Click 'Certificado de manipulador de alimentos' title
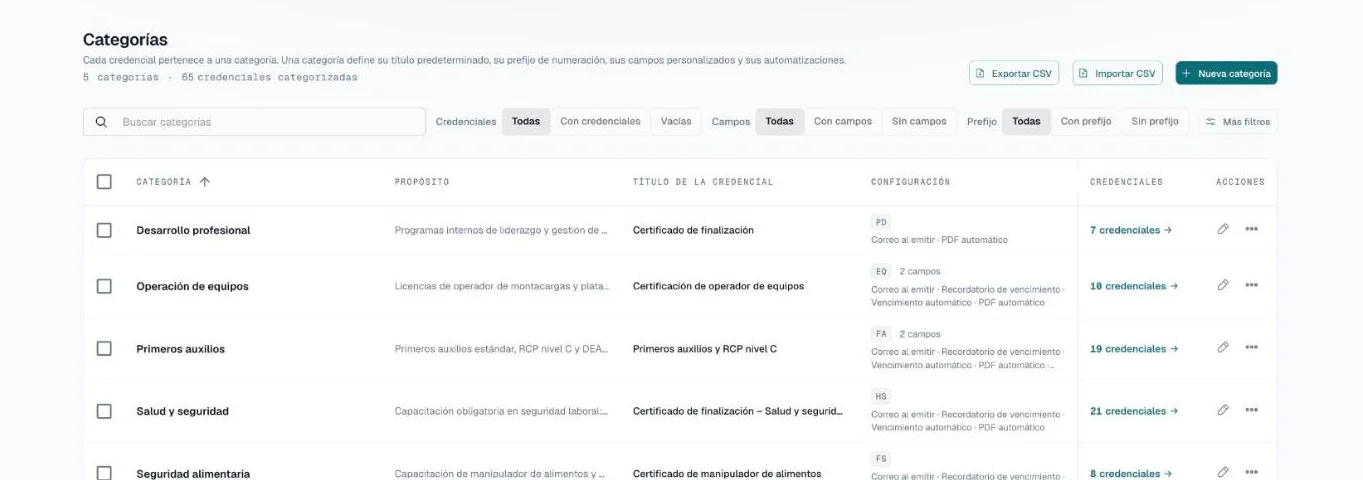This screenshot has height=480, width=1363. [727, 473]
